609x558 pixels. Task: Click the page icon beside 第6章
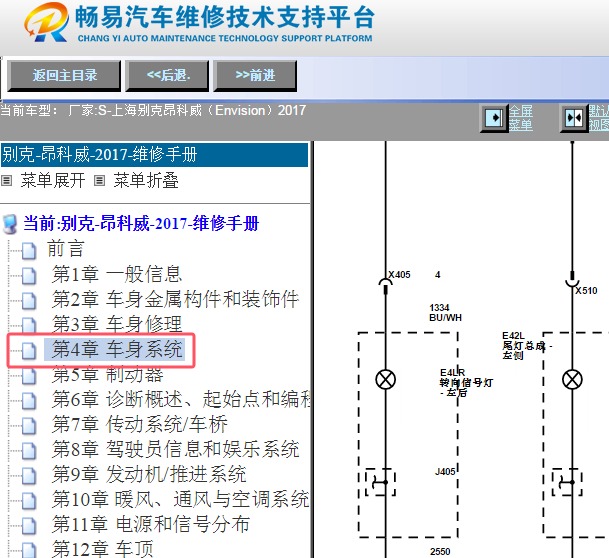[x=29, y=401]
